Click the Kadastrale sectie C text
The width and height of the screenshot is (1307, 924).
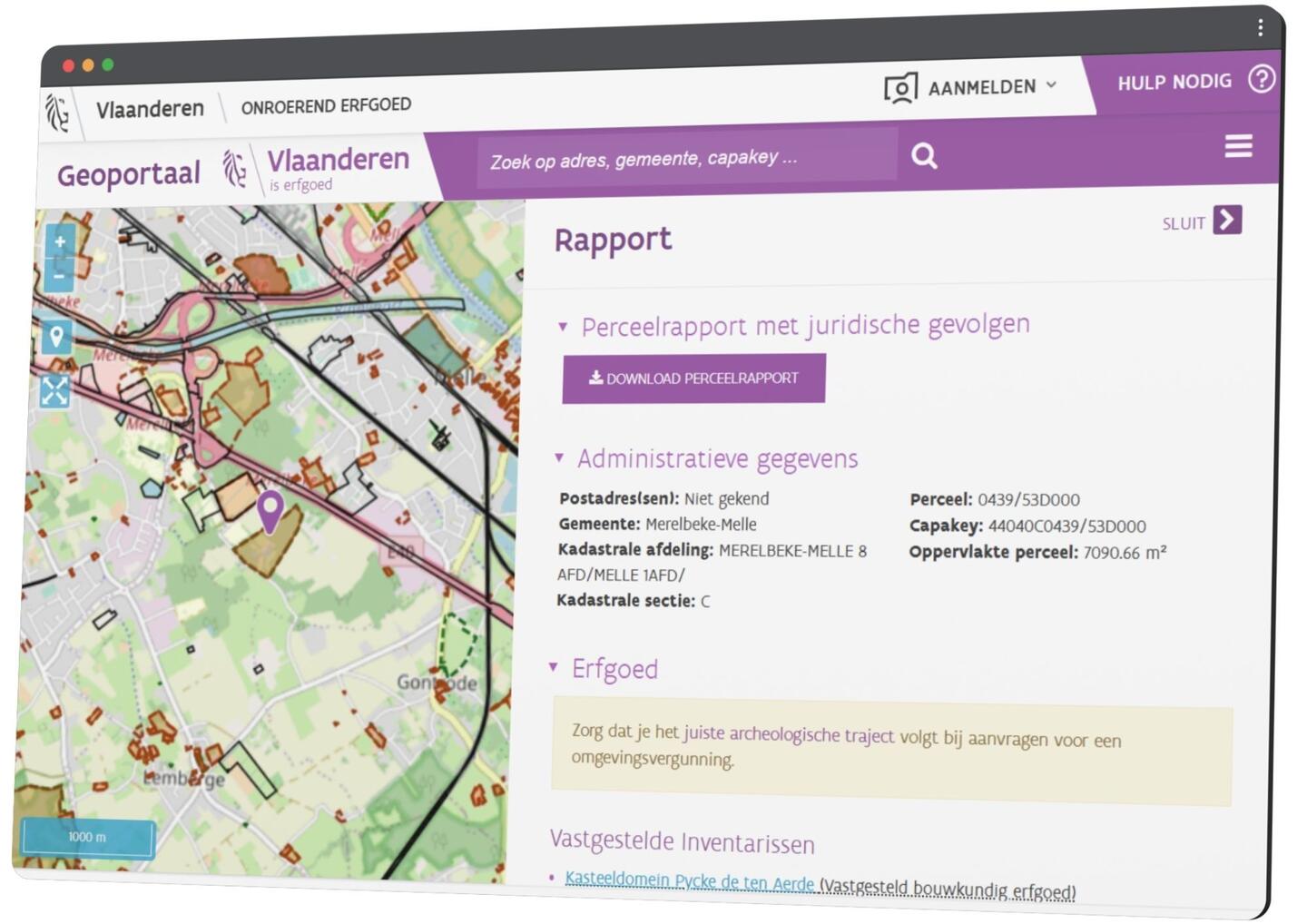(633, 601)
